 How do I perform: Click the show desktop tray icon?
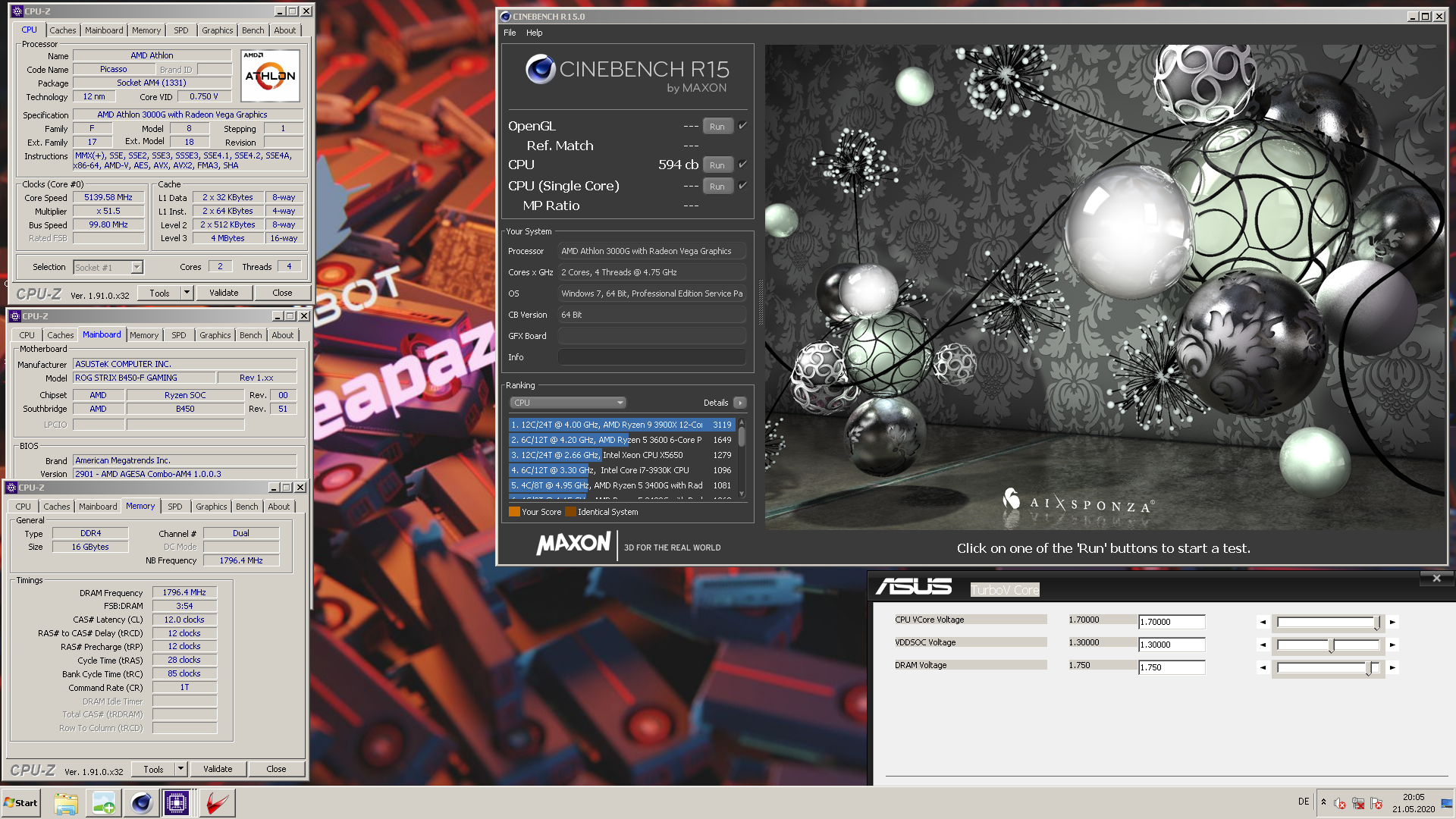[1447, 803]
